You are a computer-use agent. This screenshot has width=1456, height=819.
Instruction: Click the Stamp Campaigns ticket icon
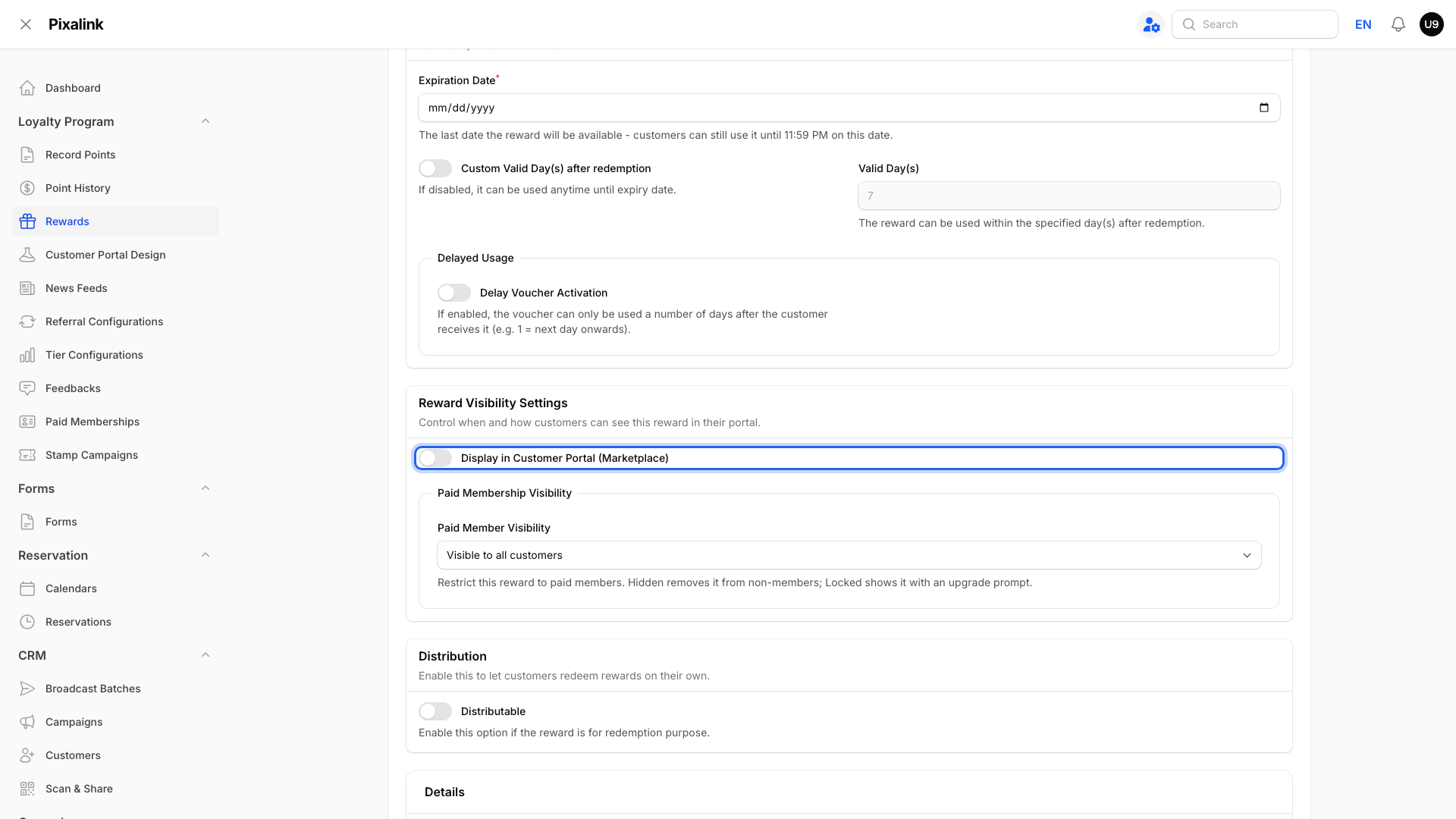pyautogui.click(x=27, y=455)
